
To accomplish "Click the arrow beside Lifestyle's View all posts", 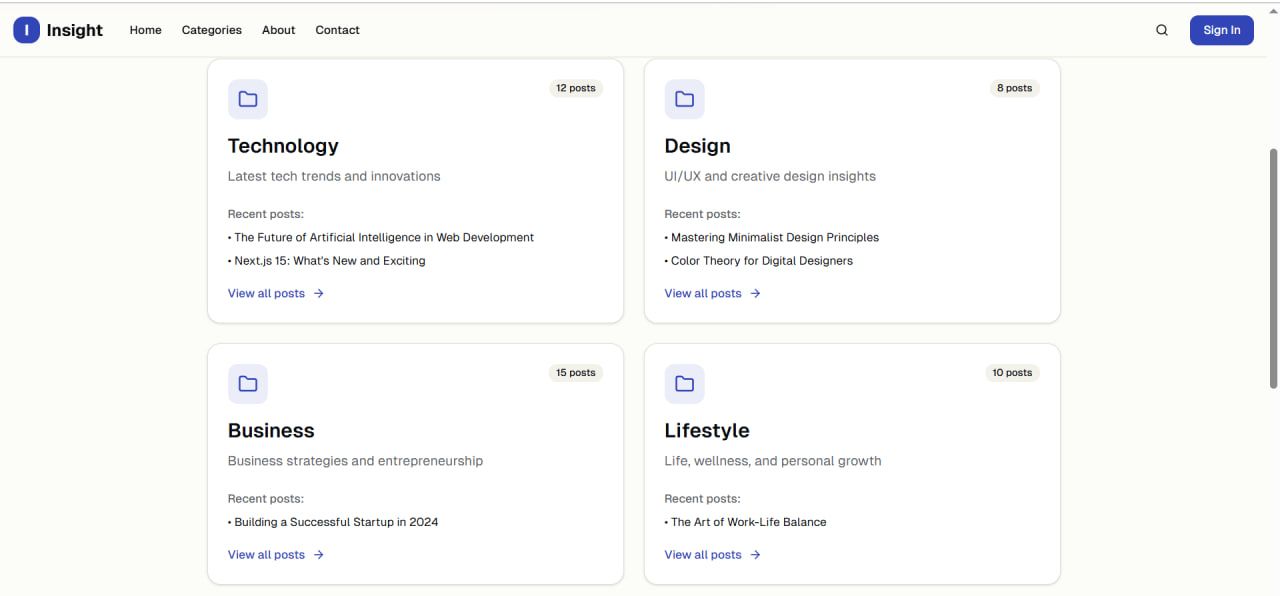I will click(x=756, y=555).
